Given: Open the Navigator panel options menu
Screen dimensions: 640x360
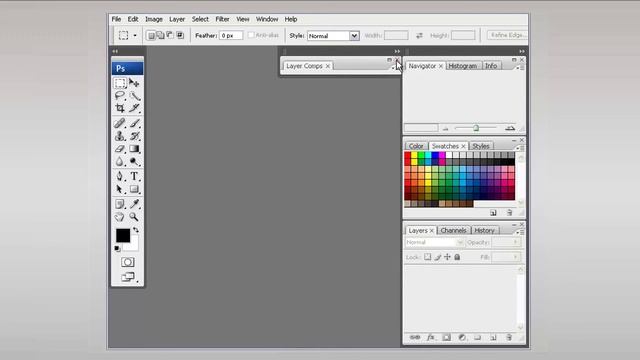Looking at the screenshot, I should point(520,68).
